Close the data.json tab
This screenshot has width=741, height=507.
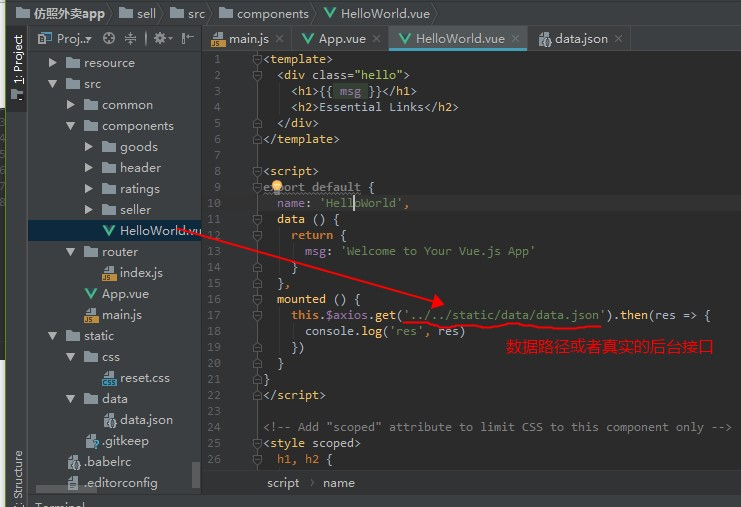(x=618, y=39)
